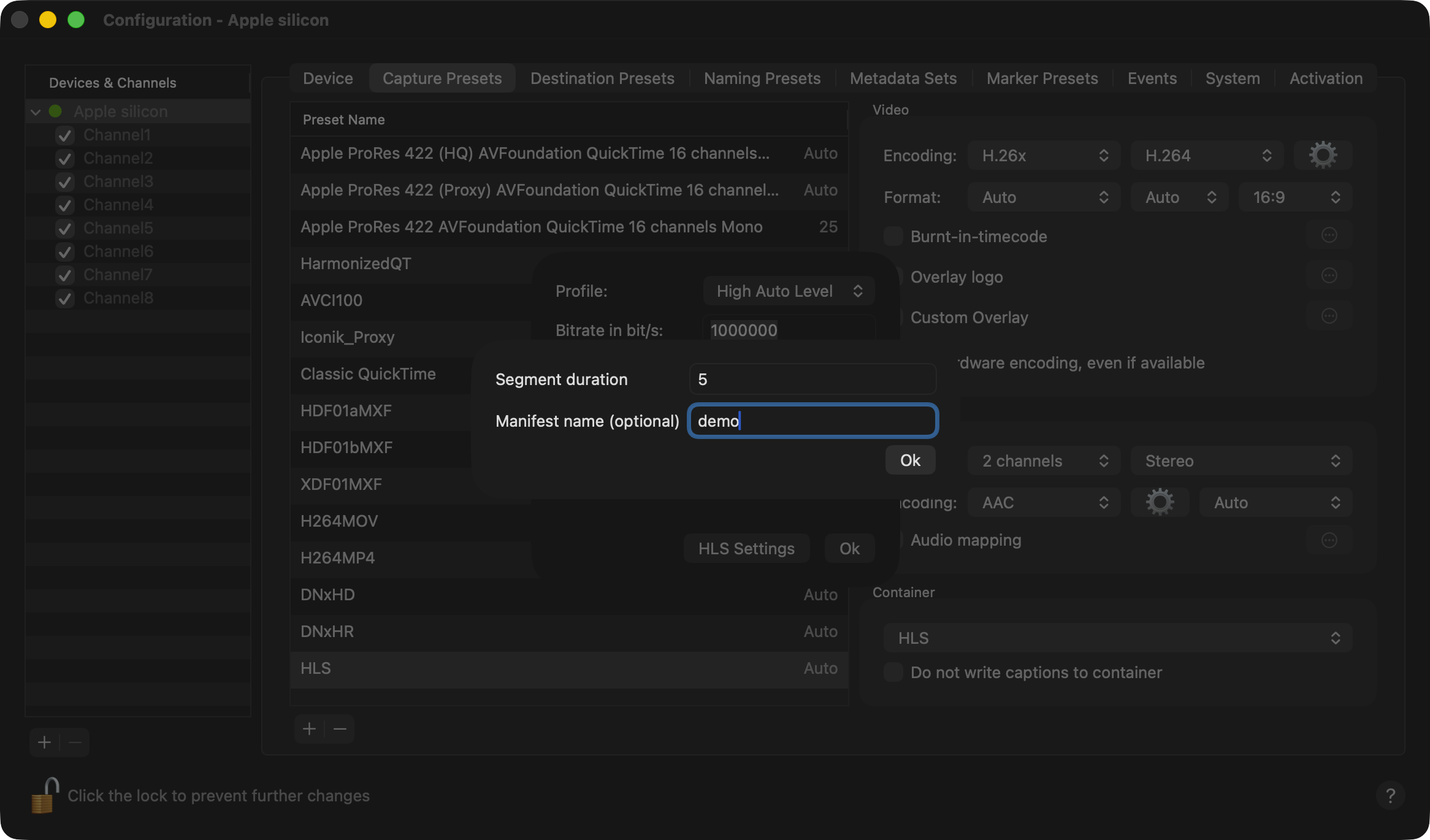
Task: Select the H264MP4 preset row
Action: pyautogui.click(x=411, y=558)
